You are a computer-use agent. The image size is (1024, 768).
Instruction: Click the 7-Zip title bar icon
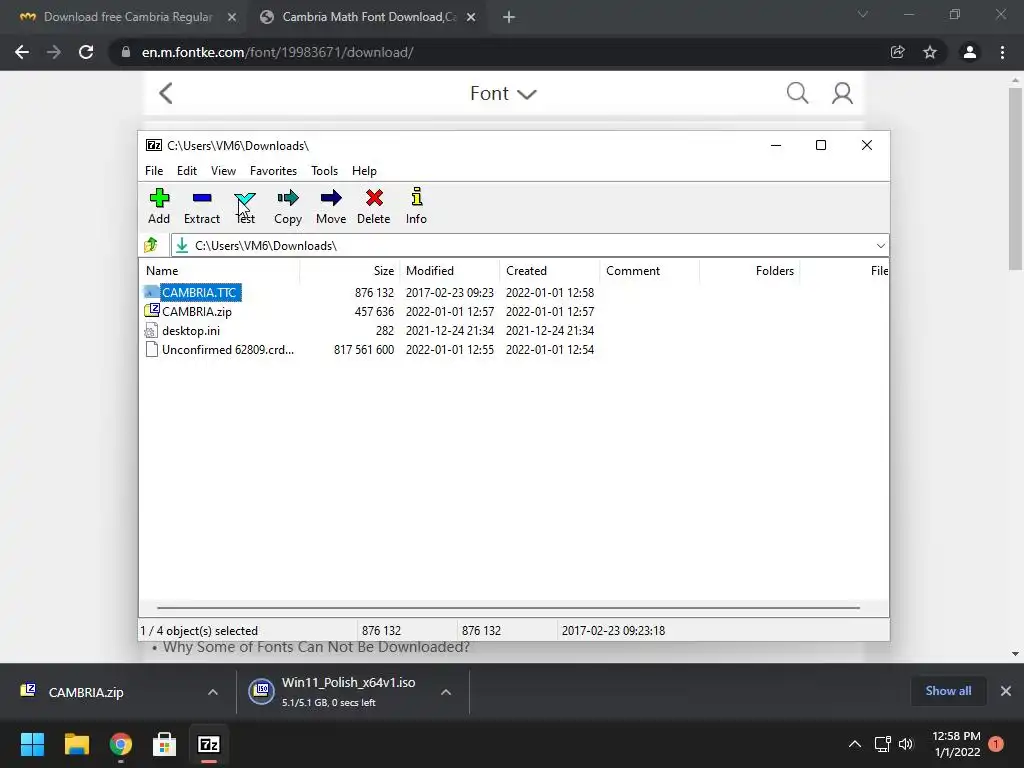154,145
